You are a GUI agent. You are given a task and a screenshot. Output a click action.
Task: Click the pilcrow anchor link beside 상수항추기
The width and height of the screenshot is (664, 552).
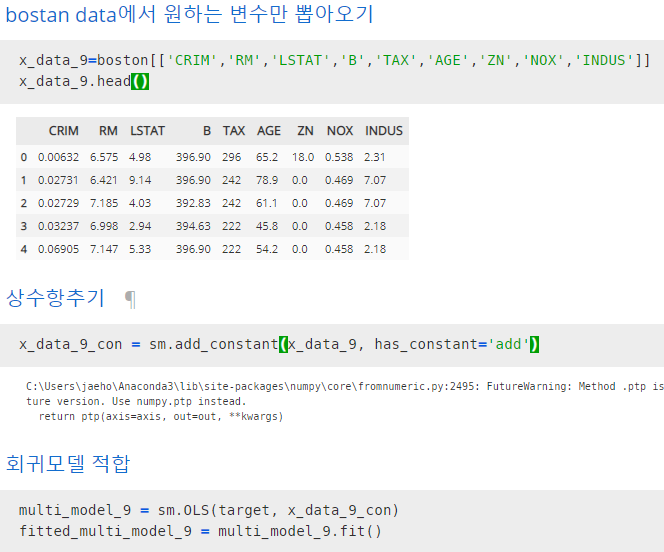(130, 299)
